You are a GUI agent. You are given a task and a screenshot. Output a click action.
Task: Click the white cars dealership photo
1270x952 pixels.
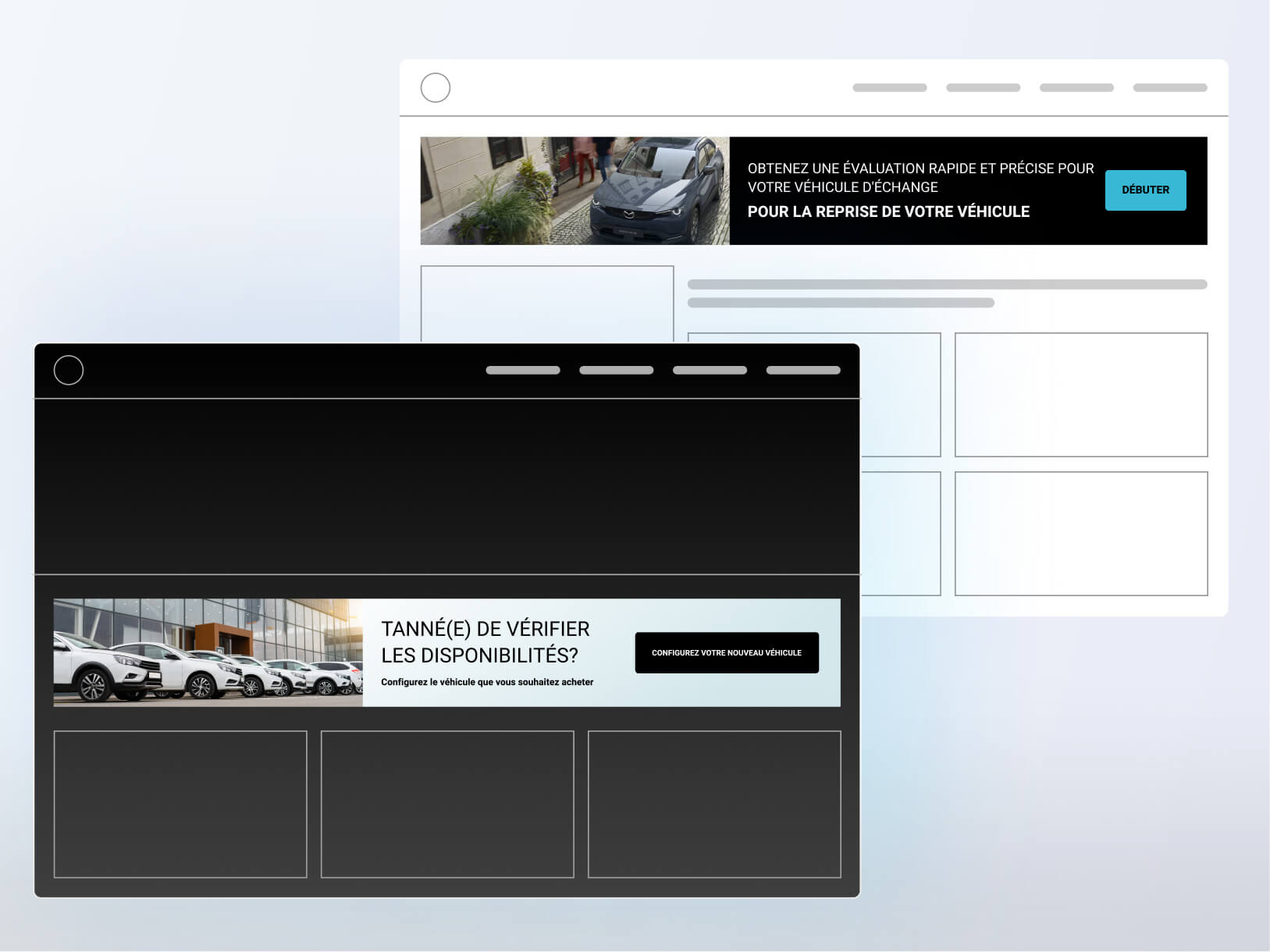208,653
